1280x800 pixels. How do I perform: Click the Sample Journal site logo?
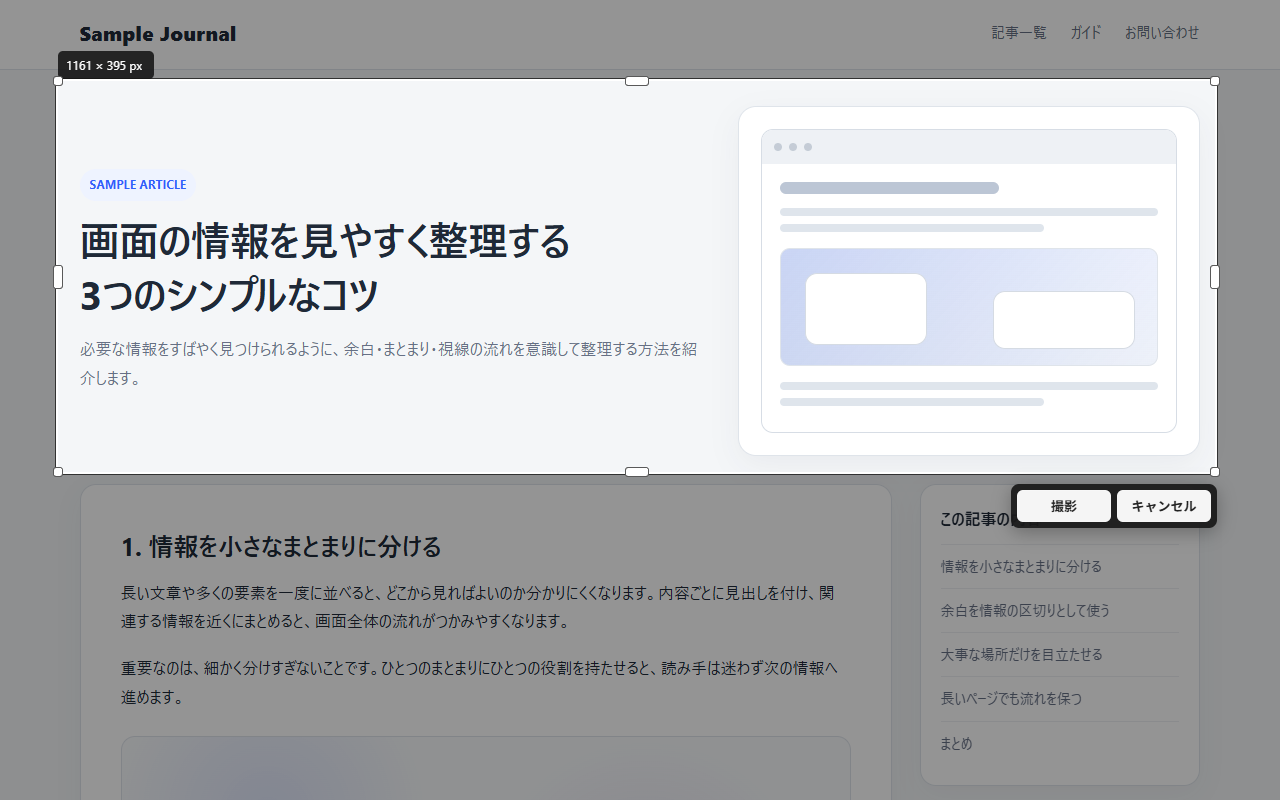158,34
